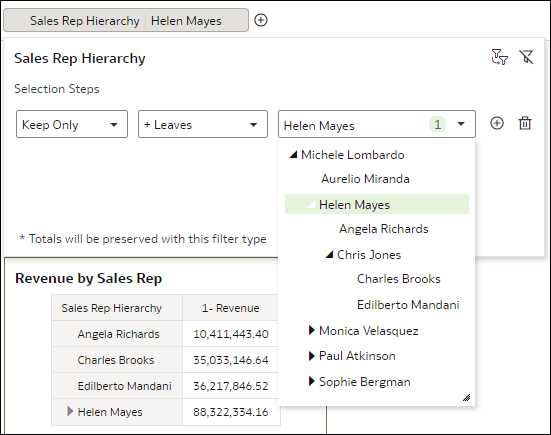Collapse the Michele Lombardo node
This screenshot has width=551, height=435.
pyautogui.click(x=293, y=155)
